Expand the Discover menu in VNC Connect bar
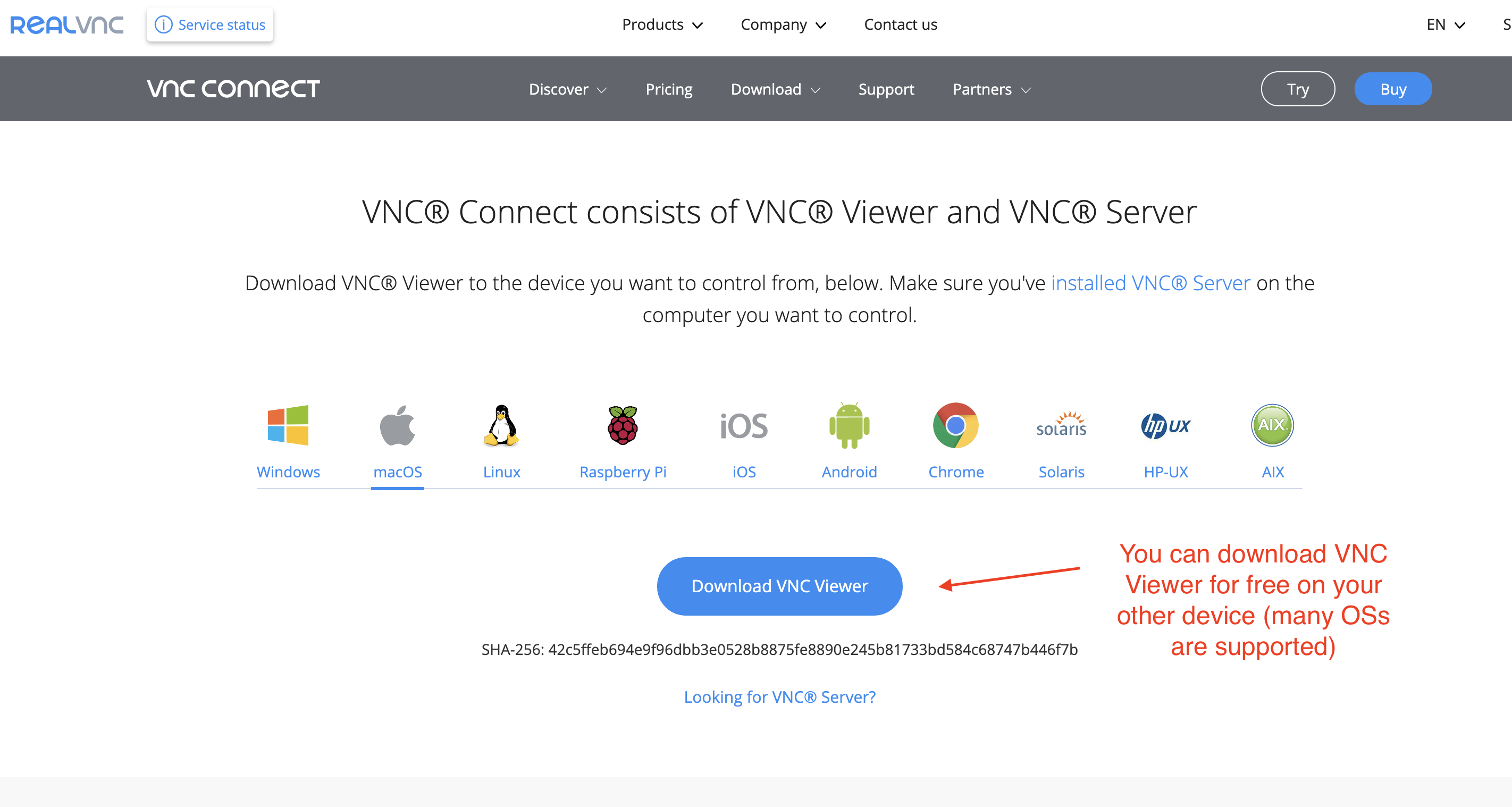Viewport: 1512px width, 807px height. 568,89
